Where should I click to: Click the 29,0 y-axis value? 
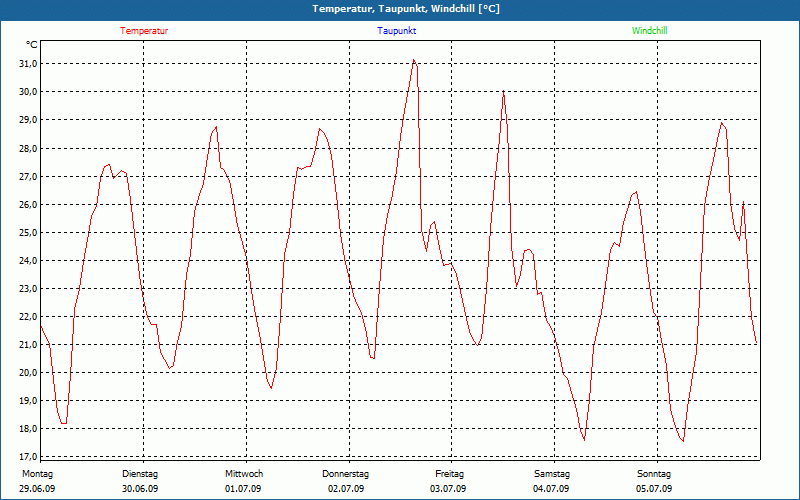tap(27, 120)
